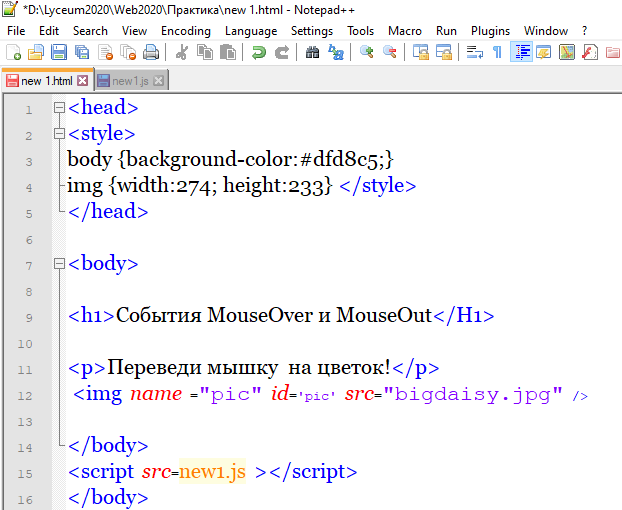Click the New file toolbar icon
This screenshot has width=622, height=510.
click(x=14, y=52)
